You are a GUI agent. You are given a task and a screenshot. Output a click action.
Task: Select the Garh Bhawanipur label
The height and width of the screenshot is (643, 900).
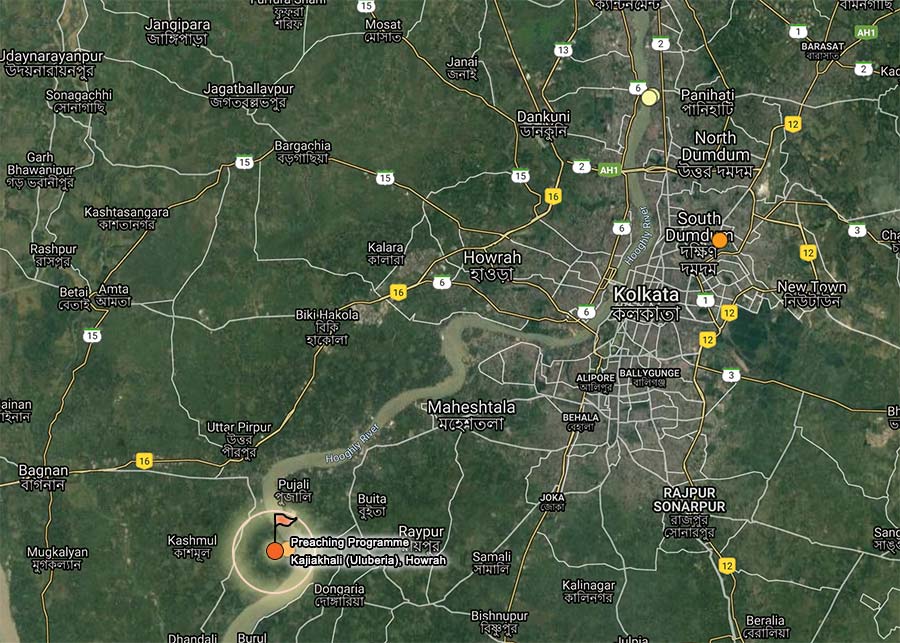coord(40,170)
